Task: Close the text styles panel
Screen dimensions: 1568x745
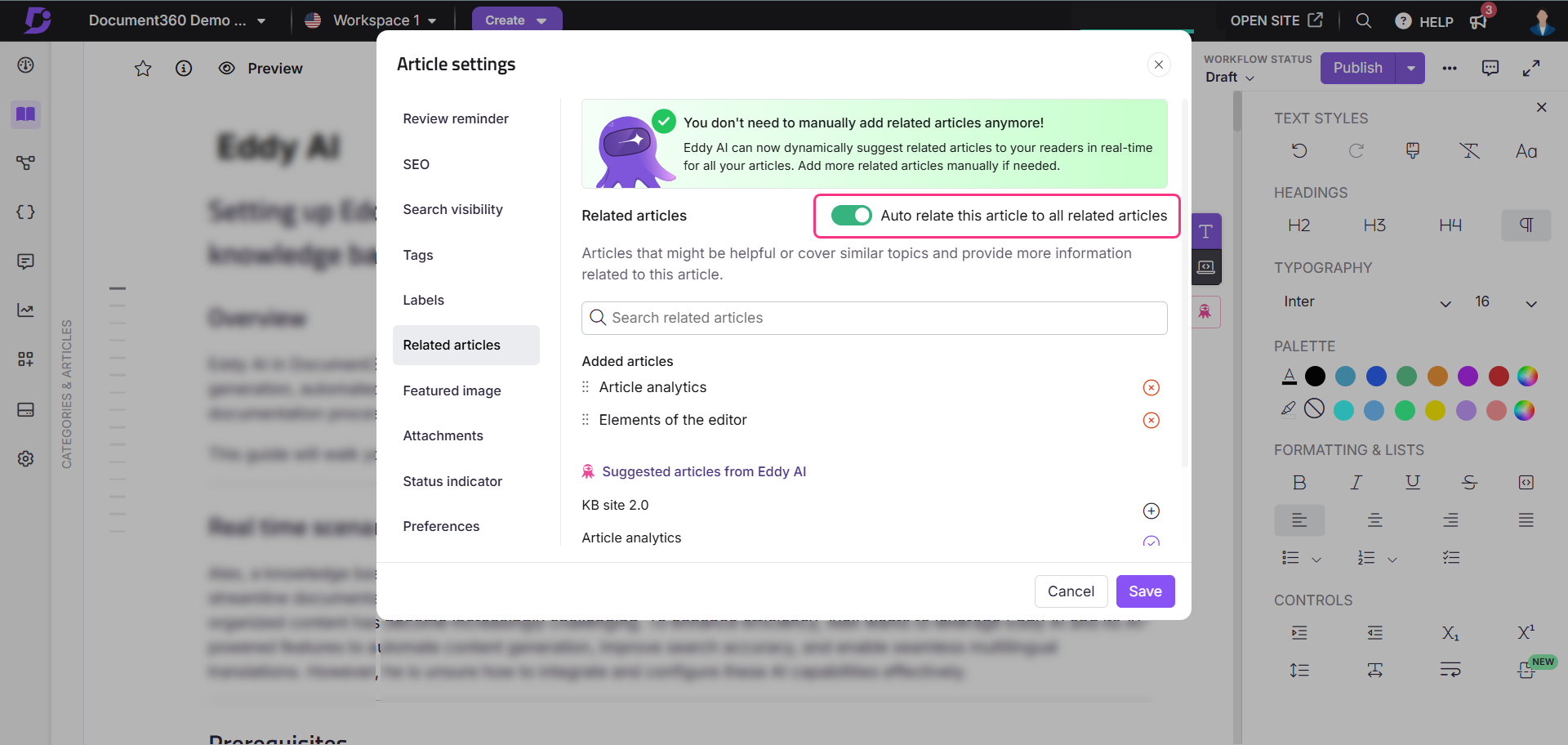Action: click(x=1542, y=107)
